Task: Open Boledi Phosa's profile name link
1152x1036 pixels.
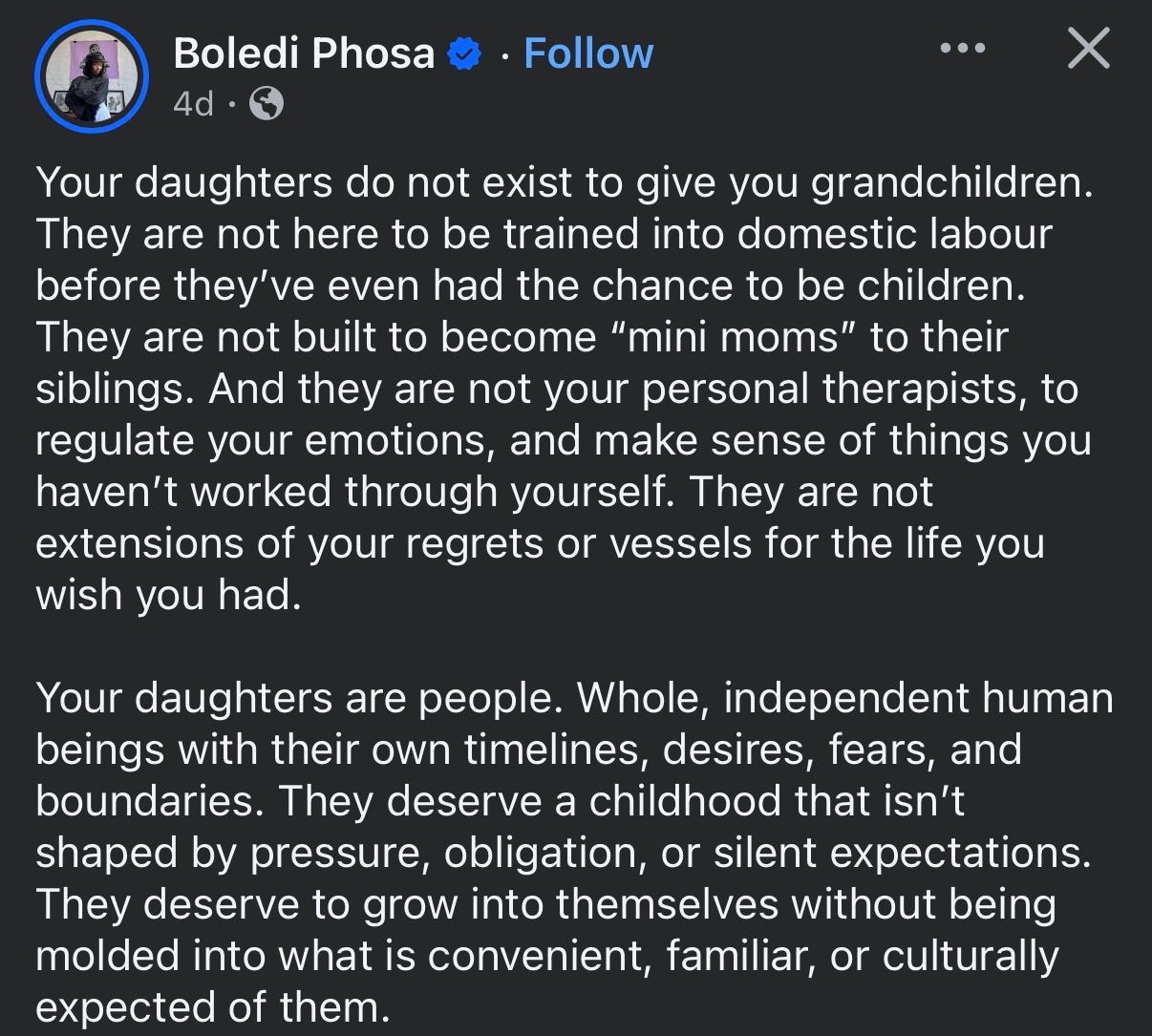Action: click(304, 53)
